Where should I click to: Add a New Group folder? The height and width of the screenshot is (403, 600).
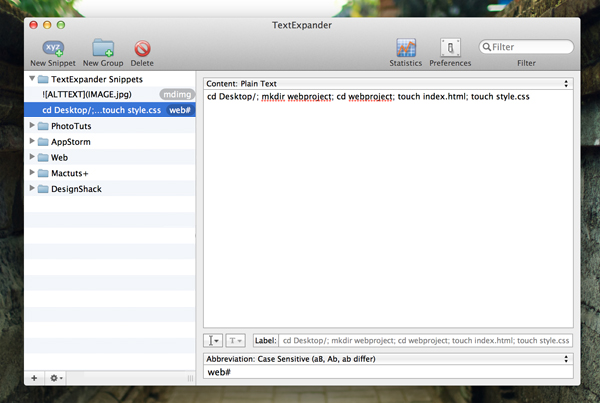click(x=103, y=53)
